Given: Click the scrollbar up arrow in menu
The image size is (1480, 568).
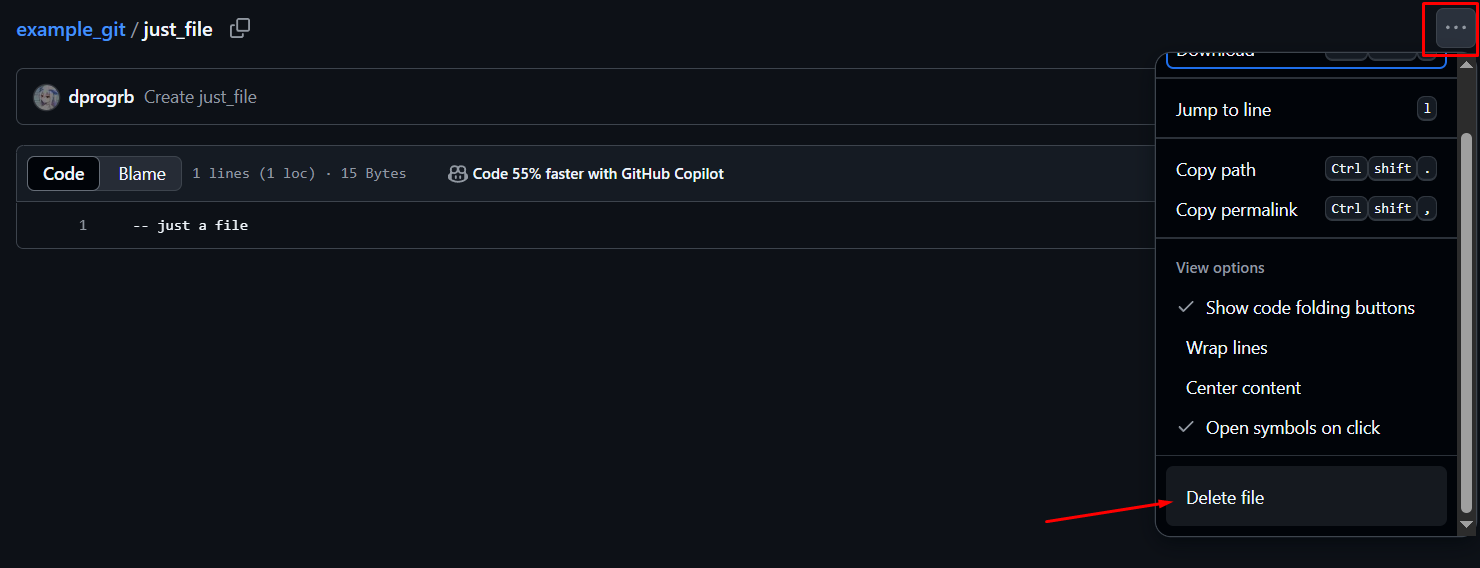Looking at the screenshot, I should (x=1467, y=65).
